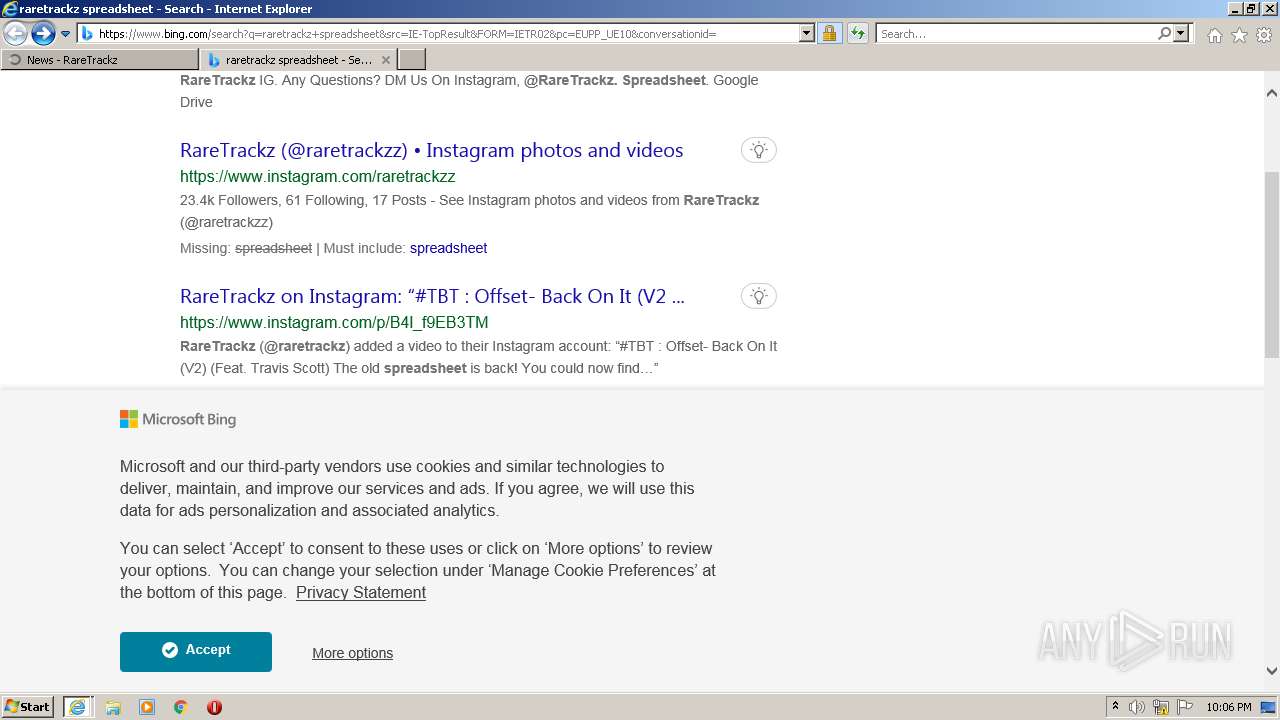The height and width of the screenshot is (720, 1280).
Task: Click the Must include spreadsheet link
Action: point(448,248)
